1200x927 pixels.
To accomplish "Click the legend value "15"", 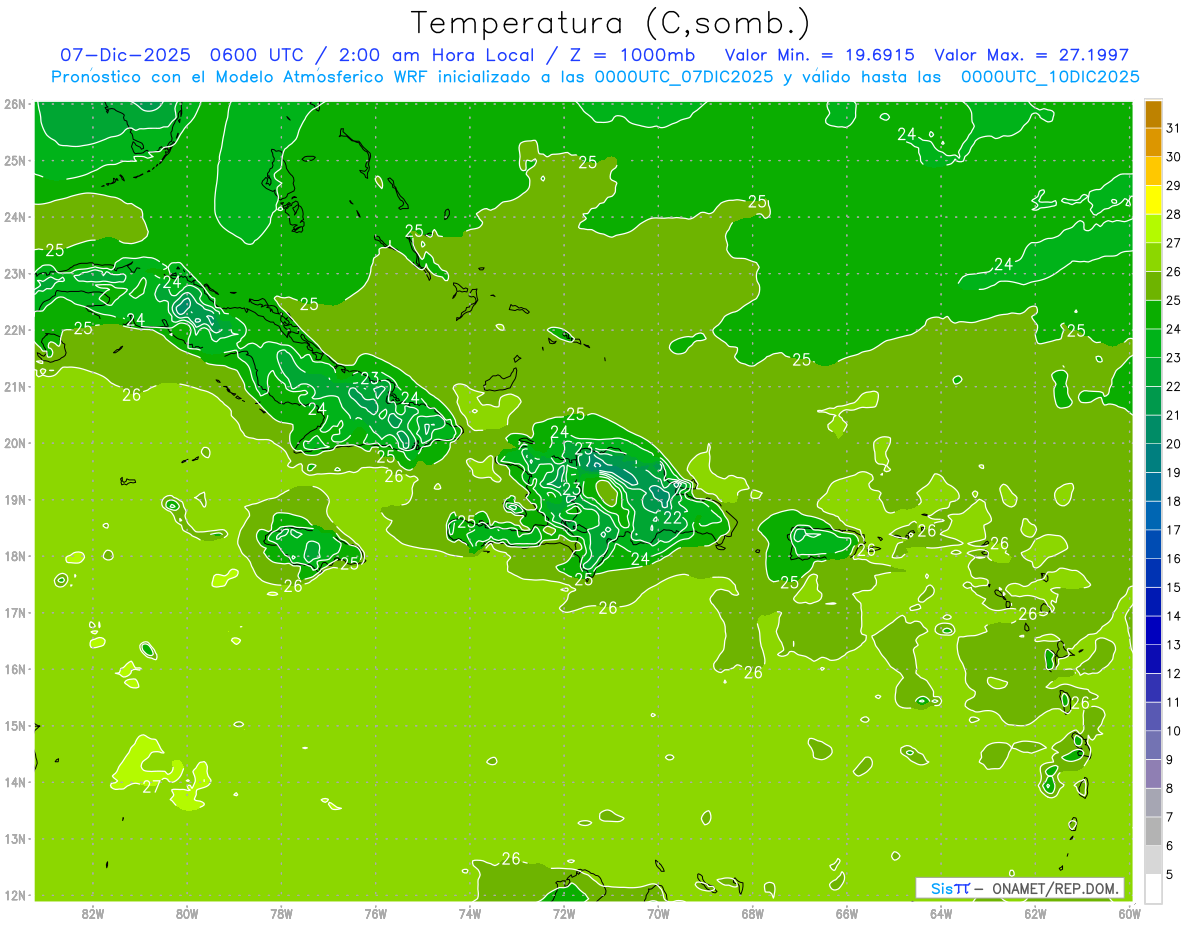I will pos(1173,587).
